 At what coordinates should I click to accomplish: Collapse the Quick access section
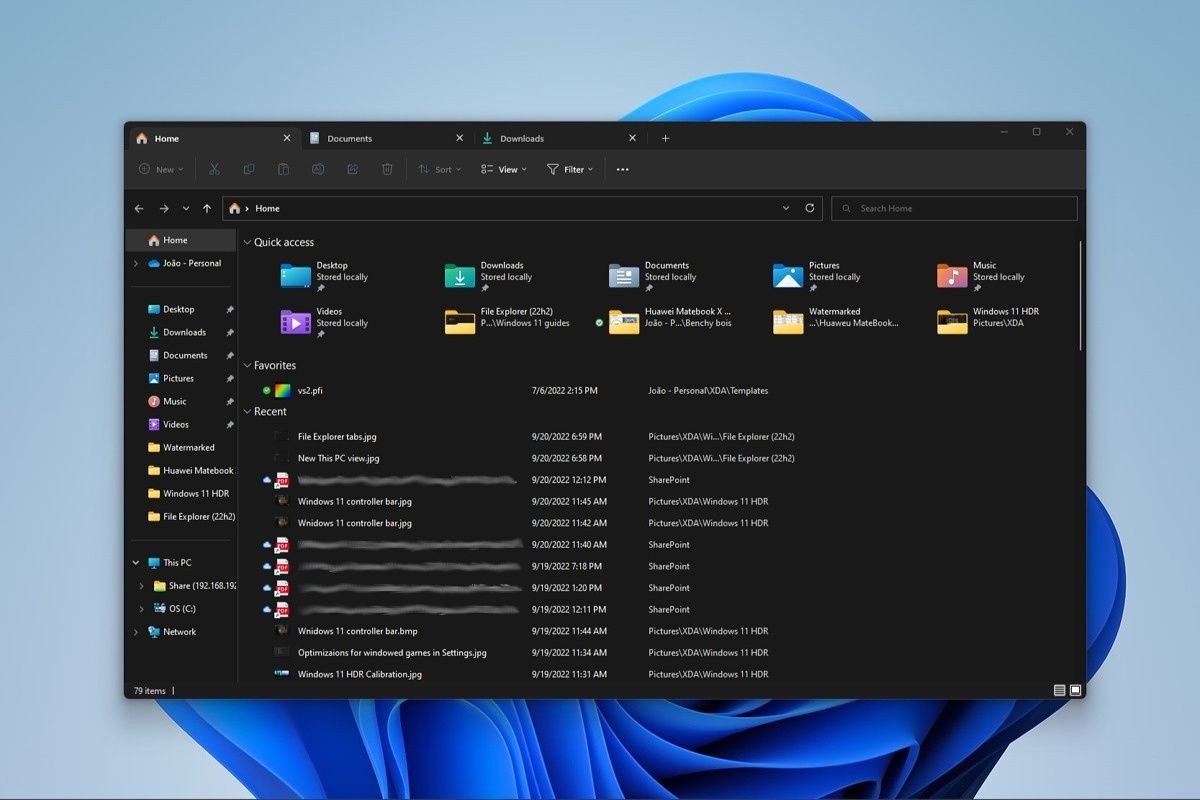[247, 242]
